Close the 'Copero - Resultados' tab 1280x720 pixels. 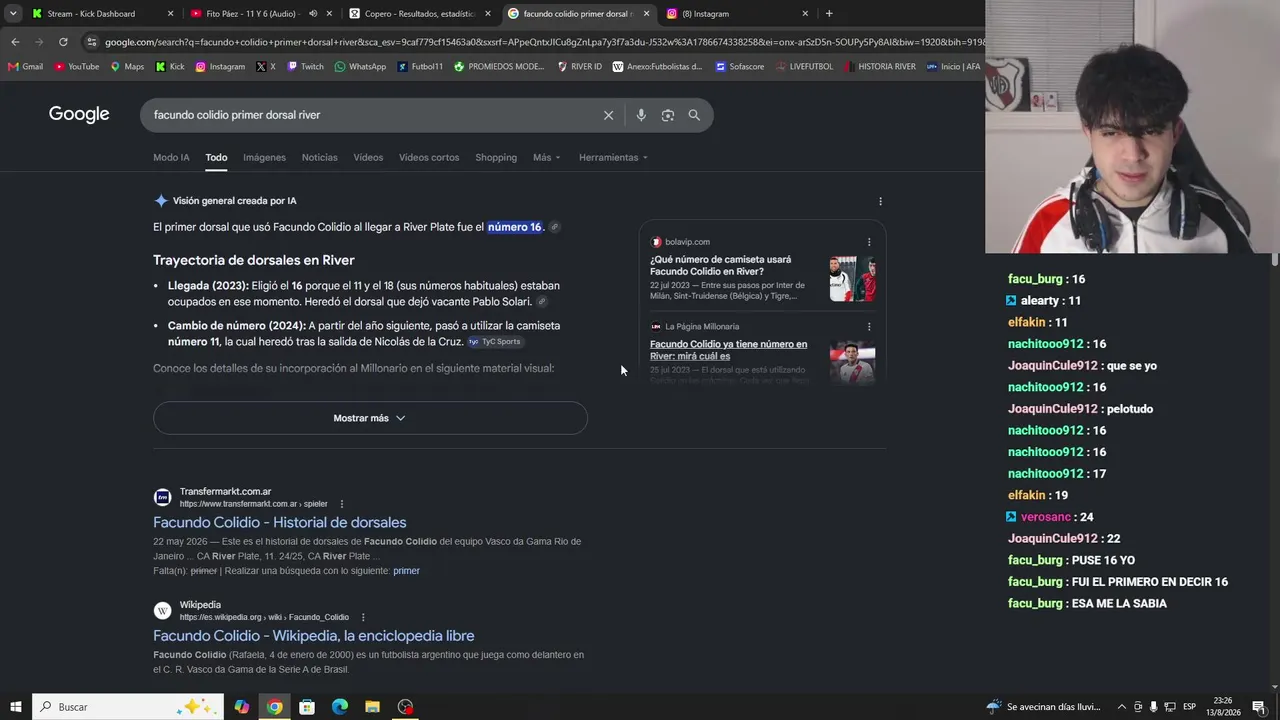pos(488,14)
